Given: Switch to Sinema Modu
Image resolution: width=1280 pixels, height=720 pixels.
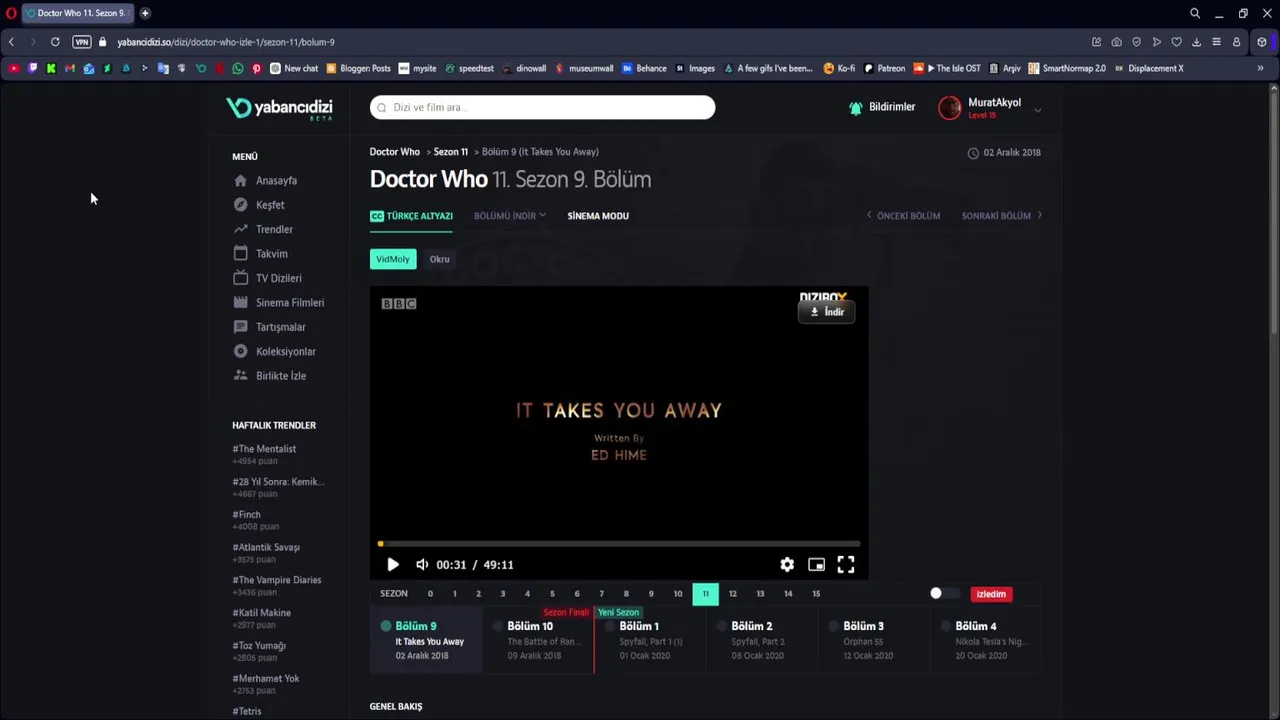Looking at the screenshot, I should [598, 216].
